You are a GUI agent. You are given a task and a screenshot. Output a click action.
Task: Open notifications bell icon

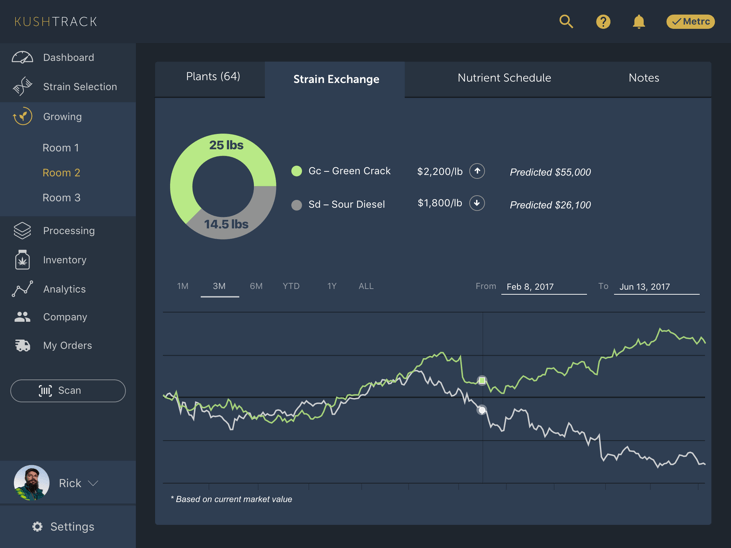tap(639, 21)
